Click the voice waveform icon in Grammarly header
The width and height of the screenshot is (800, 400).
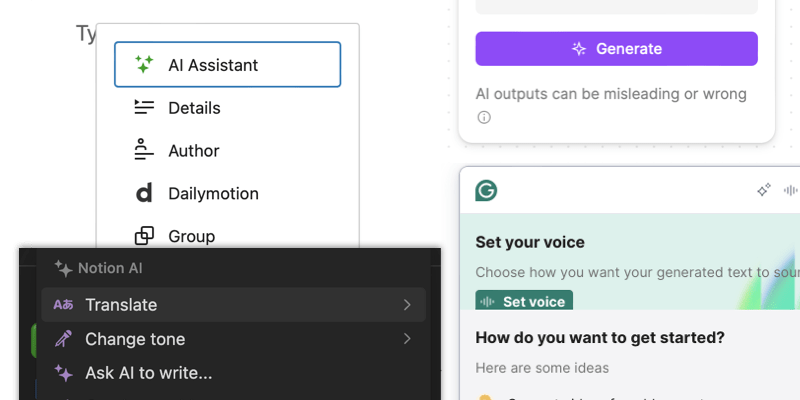coord(791,190)
